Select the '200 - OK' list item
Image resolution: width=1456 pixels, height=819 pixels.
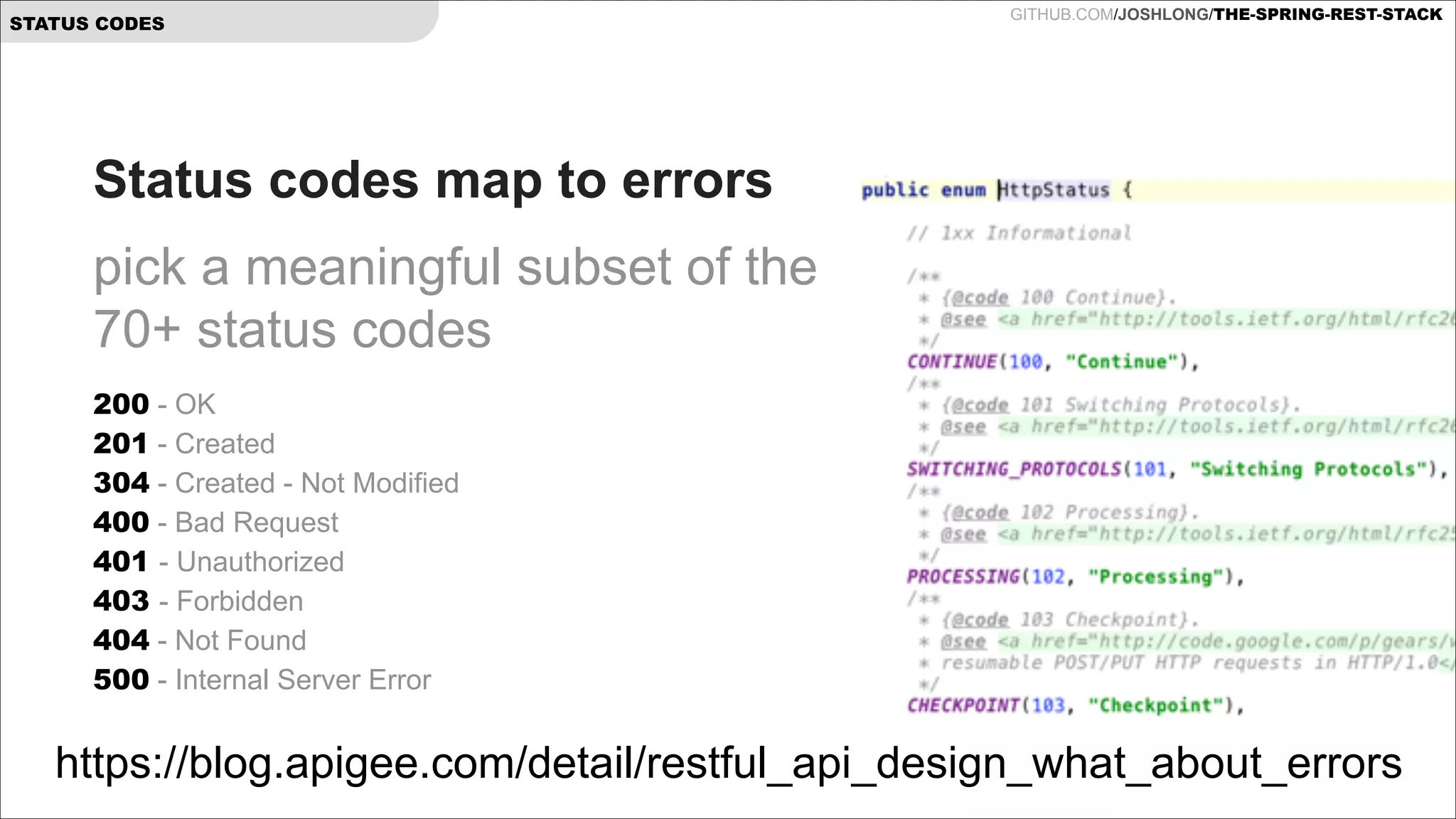coord(154,404)
